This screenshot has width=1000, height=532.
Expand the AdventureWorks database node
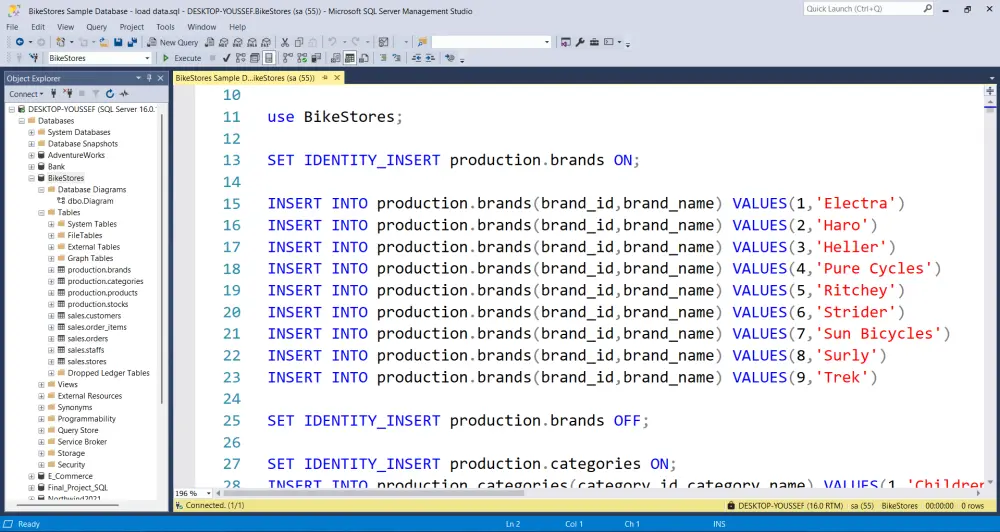point(31,155)
